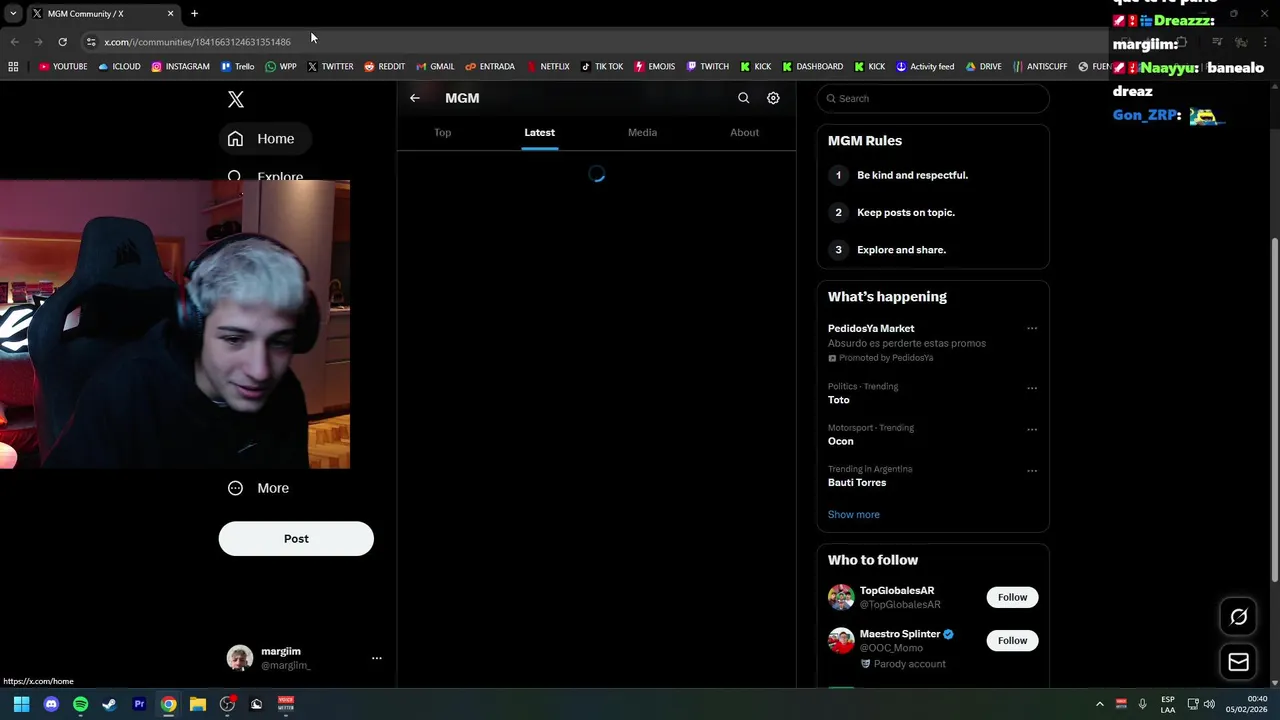Open the Trello bookmark
This screenshot has height=720, width=1280.
[x=237, y=66]
